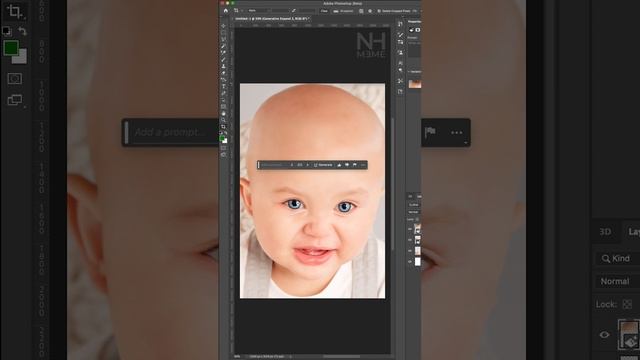This screenshot has height=360, width=640.
Task: Select the bottom white layer thumbnail
Action: point(418,262)
